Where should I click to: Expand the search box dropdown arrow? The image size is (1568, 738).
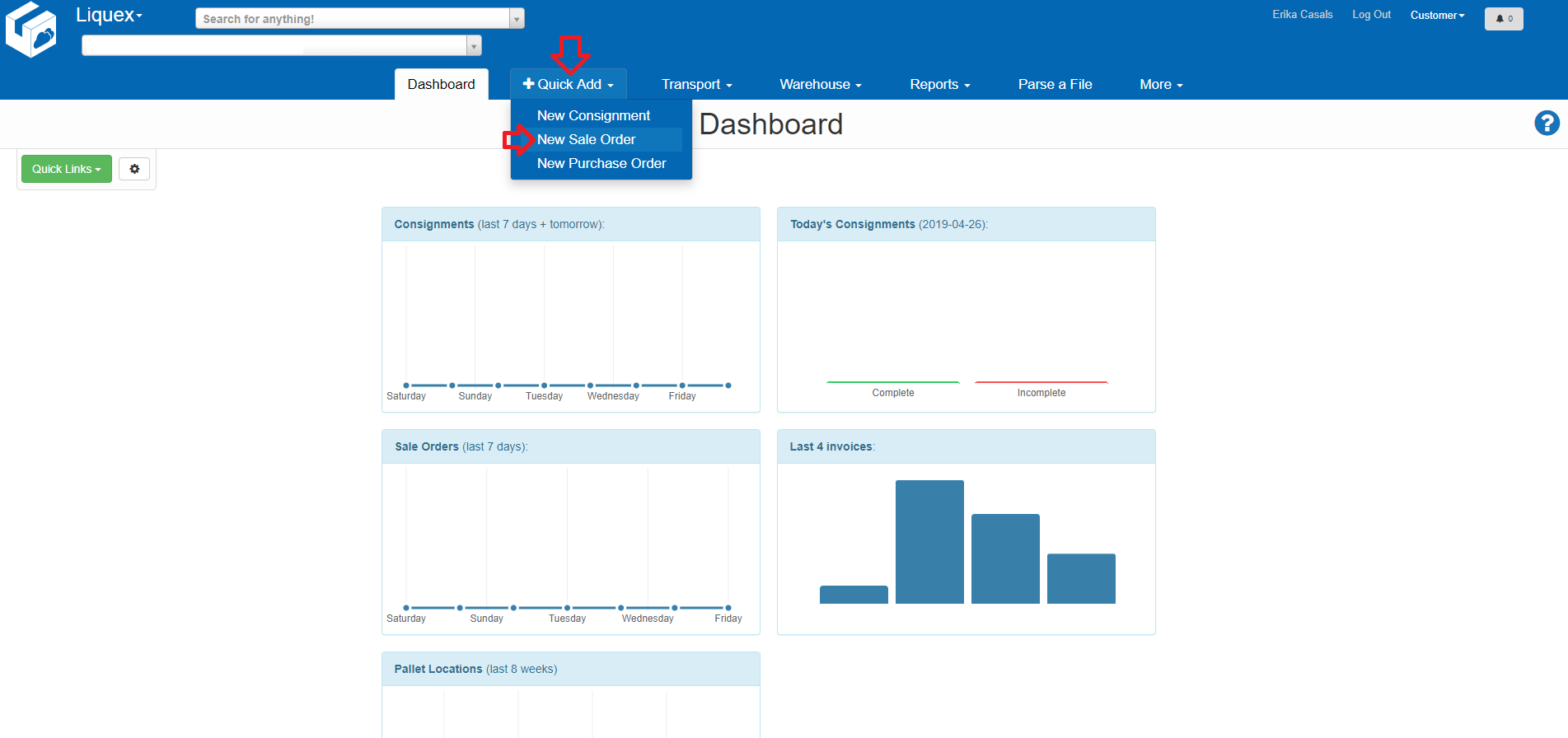coord(517,19)
